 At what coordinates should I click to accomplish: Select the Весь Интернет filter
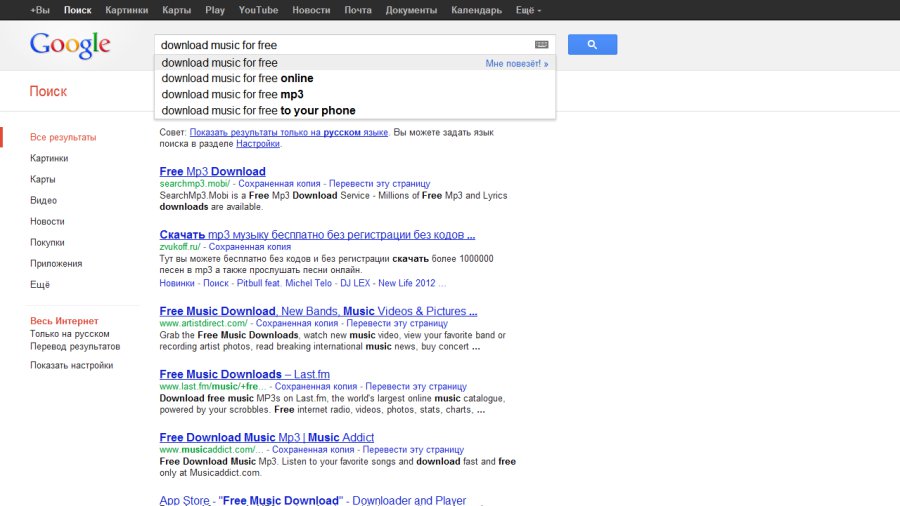64,321
